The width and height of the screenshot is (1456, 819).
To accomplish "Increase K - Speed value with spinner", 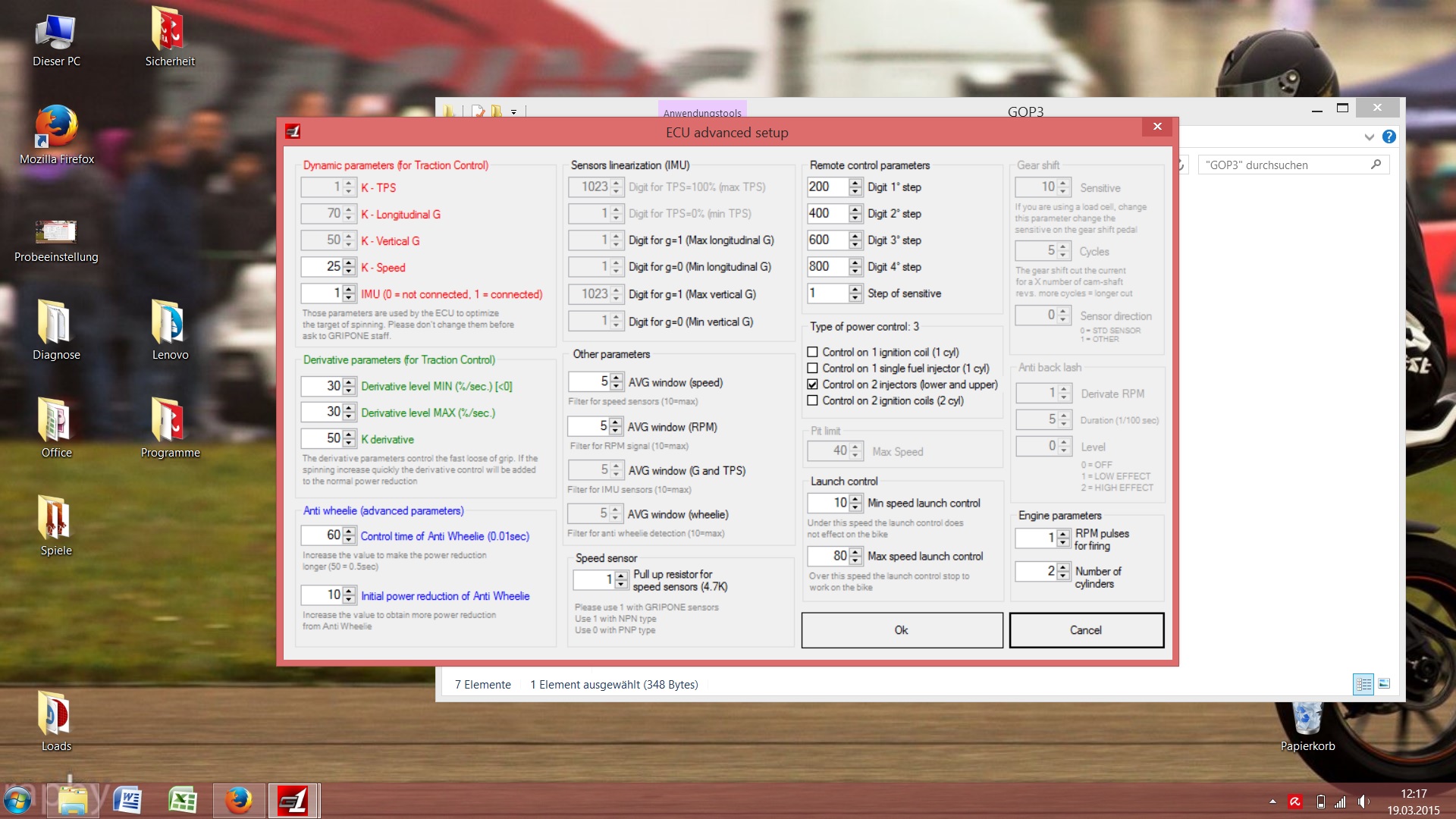I will pos(349,262).
